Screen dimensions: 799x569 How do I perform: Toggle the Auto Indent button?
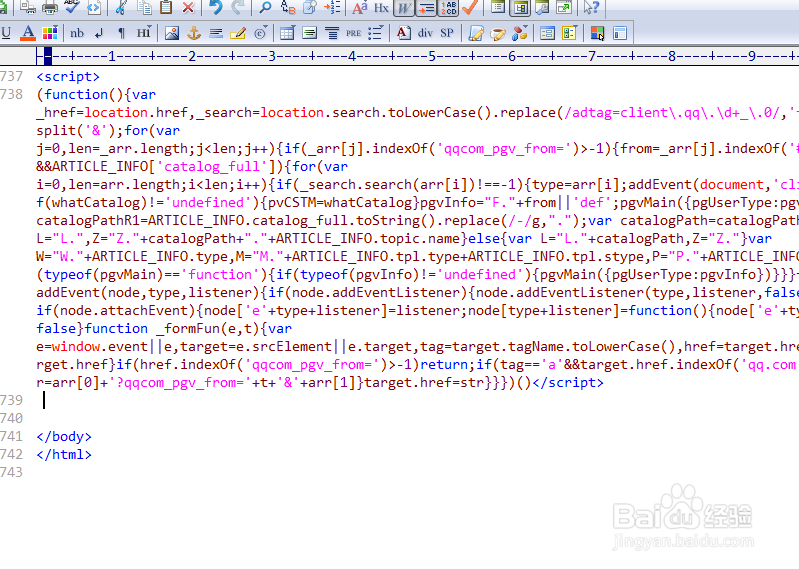tap(426, 8)
